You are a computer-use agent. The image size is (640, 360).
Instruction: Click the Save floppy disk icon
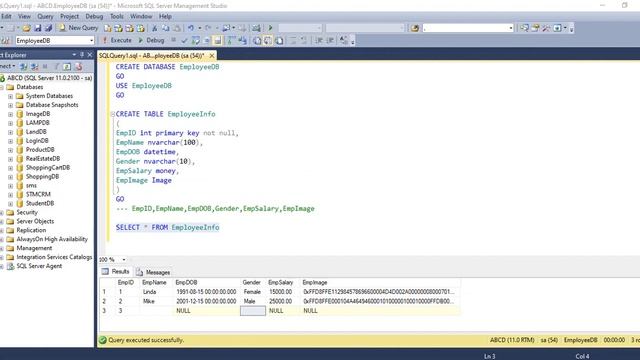38,28
